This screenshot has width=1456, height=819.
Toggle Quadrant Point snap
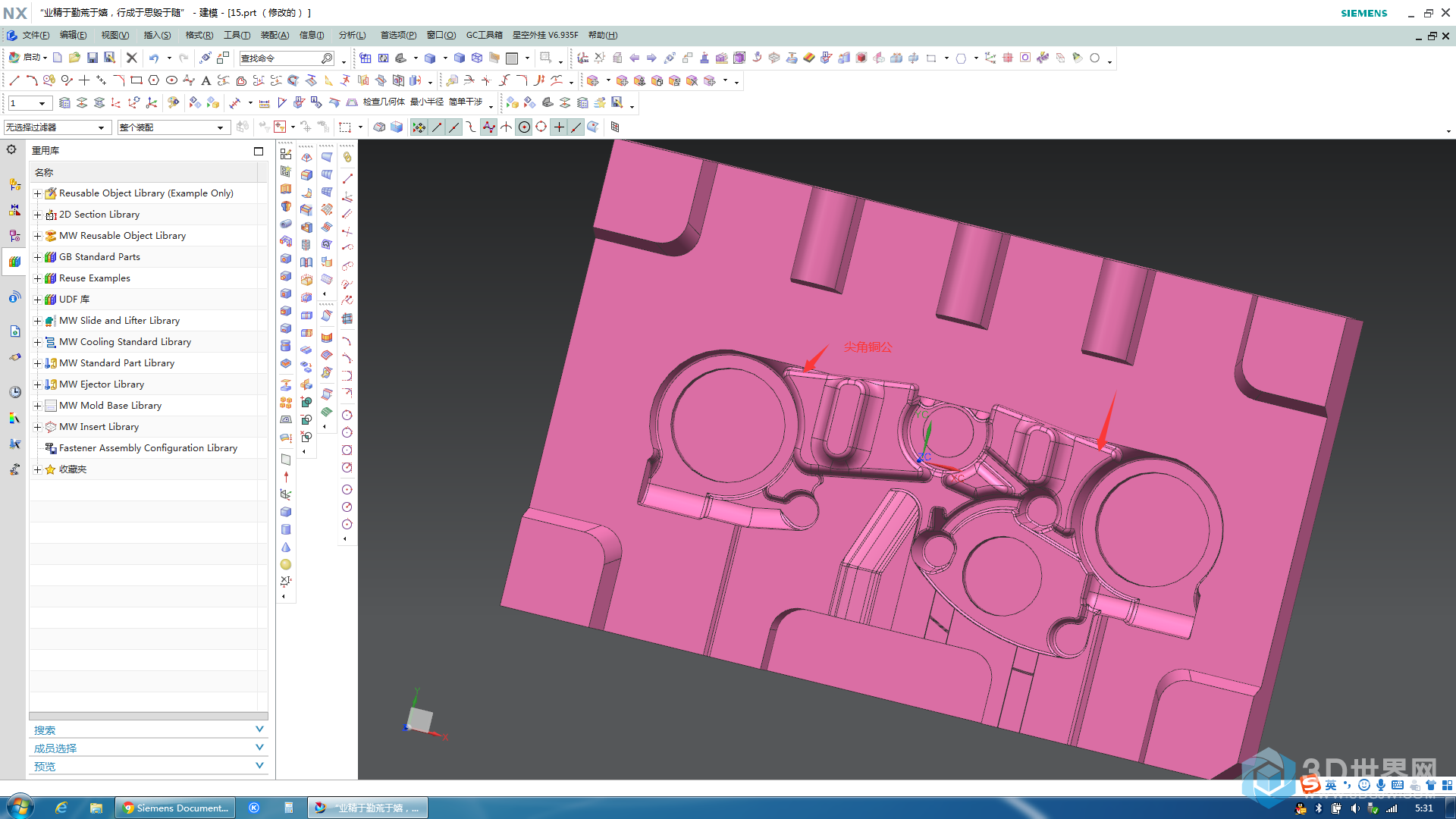coord(541,127)
